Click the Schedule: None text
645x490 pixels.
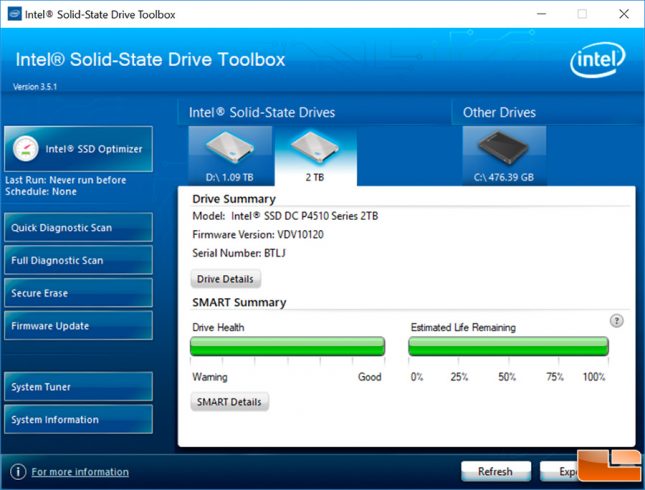[41, 192]
